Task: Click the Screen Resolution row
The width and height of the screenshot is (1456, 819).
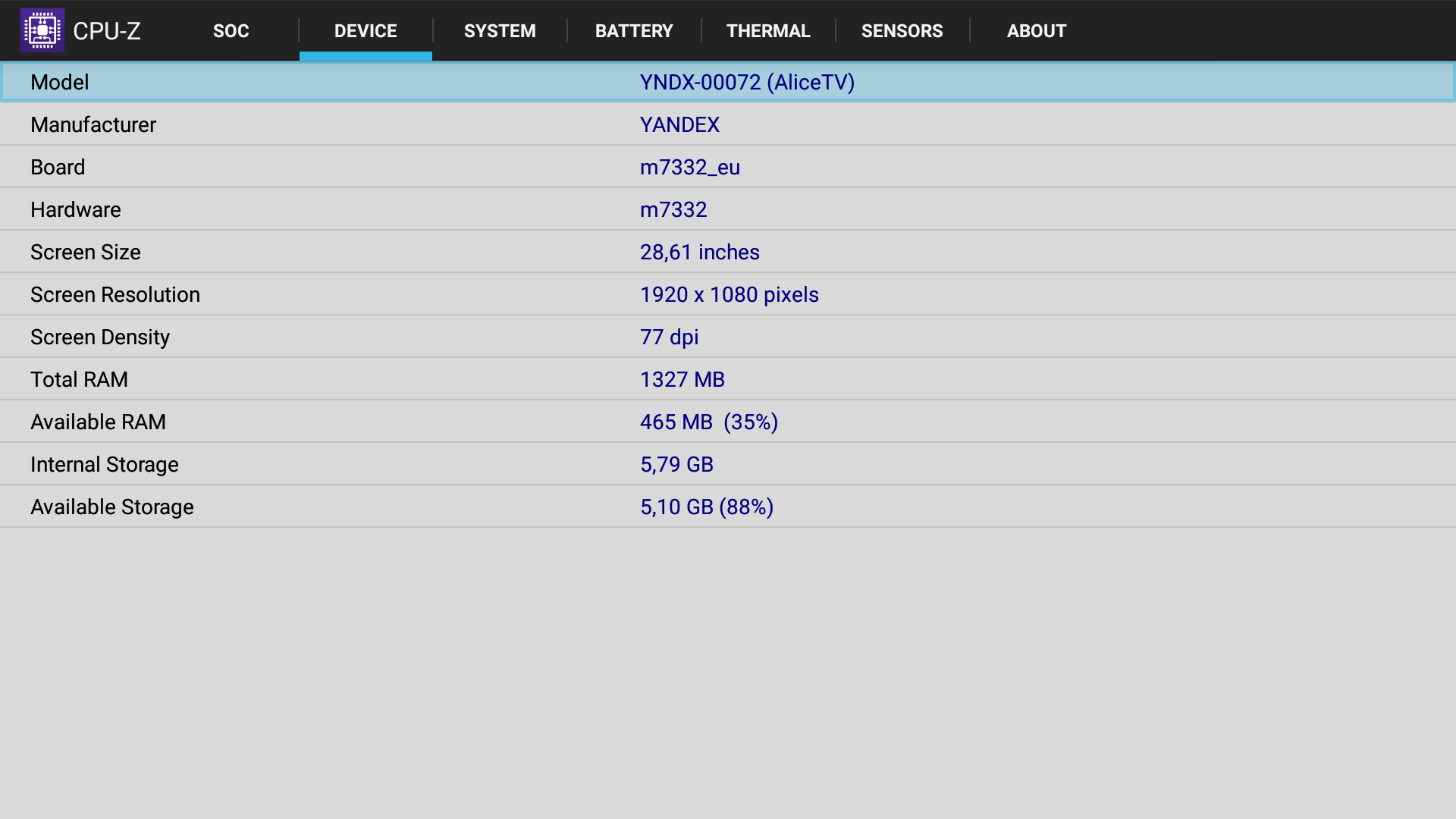Action: tap(728, 294)
